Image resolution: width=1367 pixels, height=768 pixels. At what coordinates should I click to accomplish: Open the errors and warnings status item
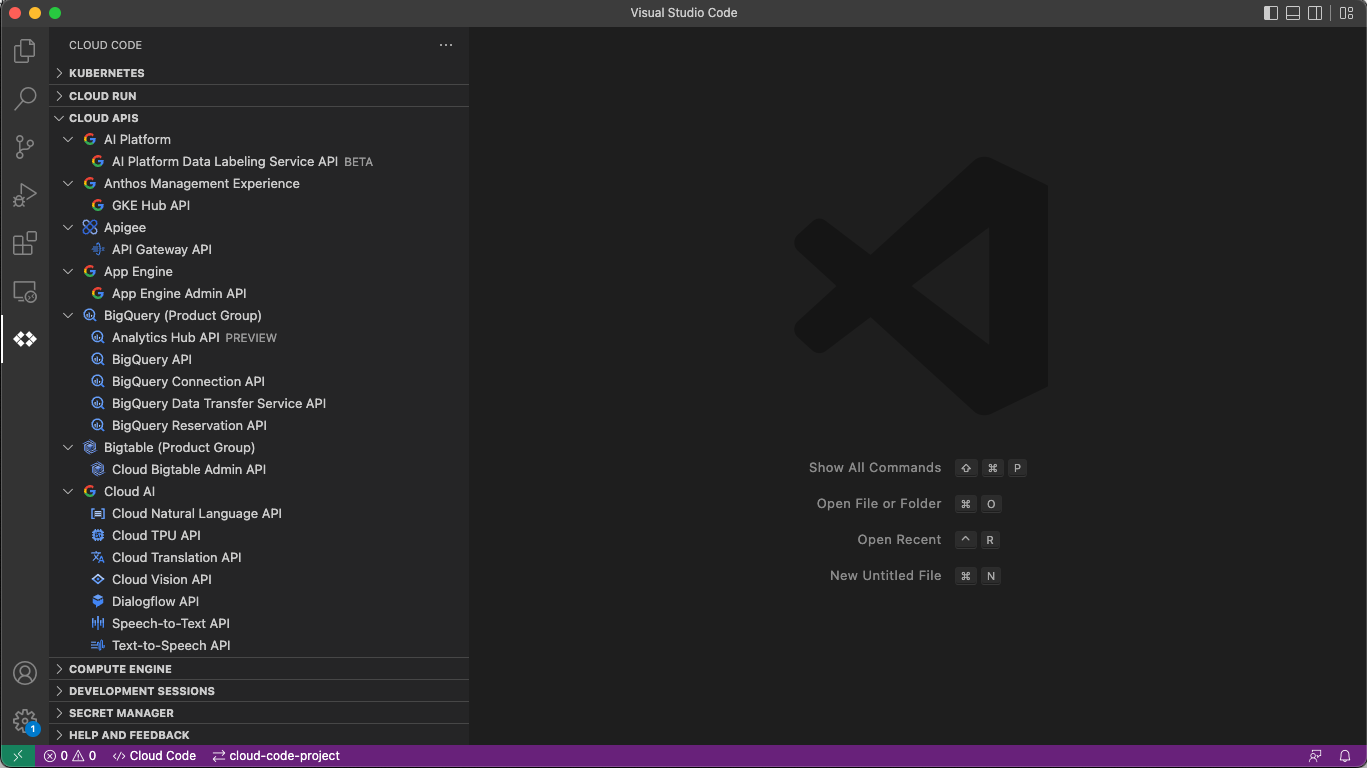click(70, 756)
